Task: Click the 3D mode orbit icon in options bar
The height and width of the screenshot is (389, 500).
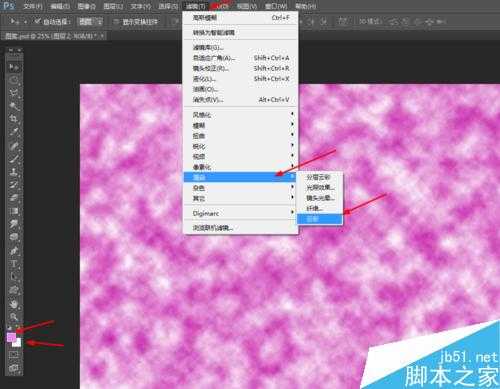Action: [x=394, y=22]
